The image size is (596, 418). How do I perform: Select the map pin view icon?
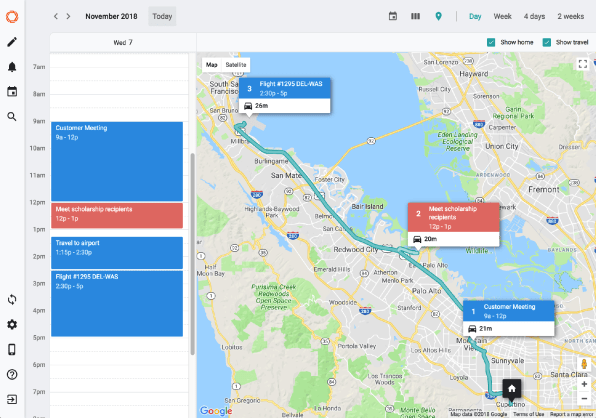pos(438,16)
